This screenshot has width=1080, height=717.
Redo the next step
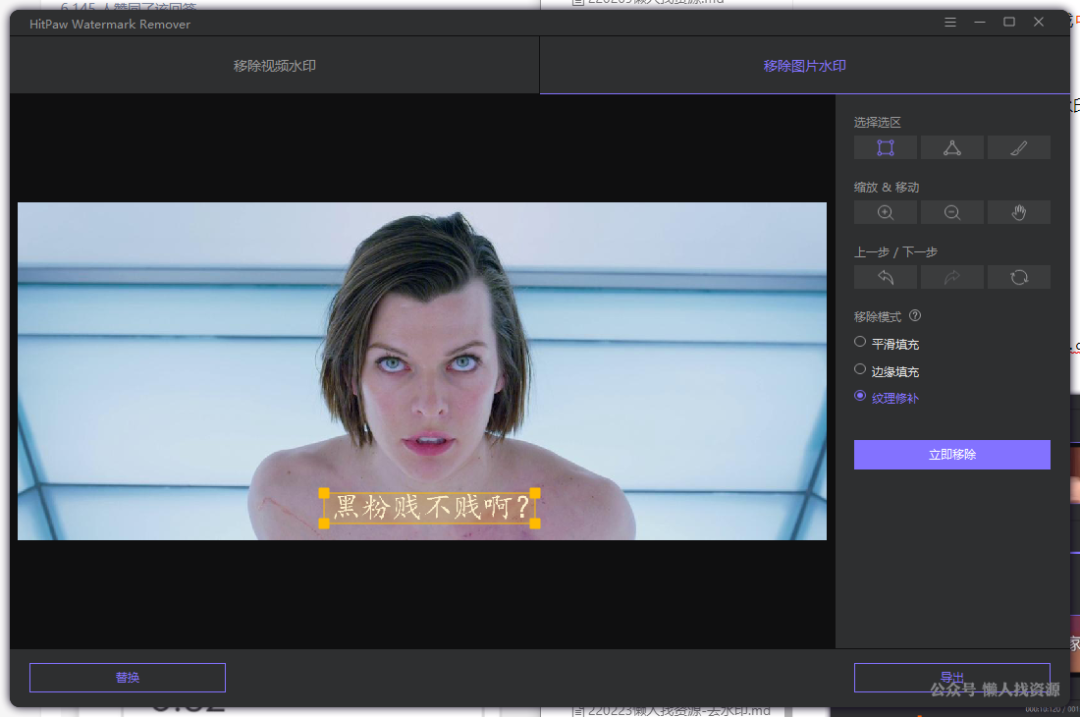[952, 277]
